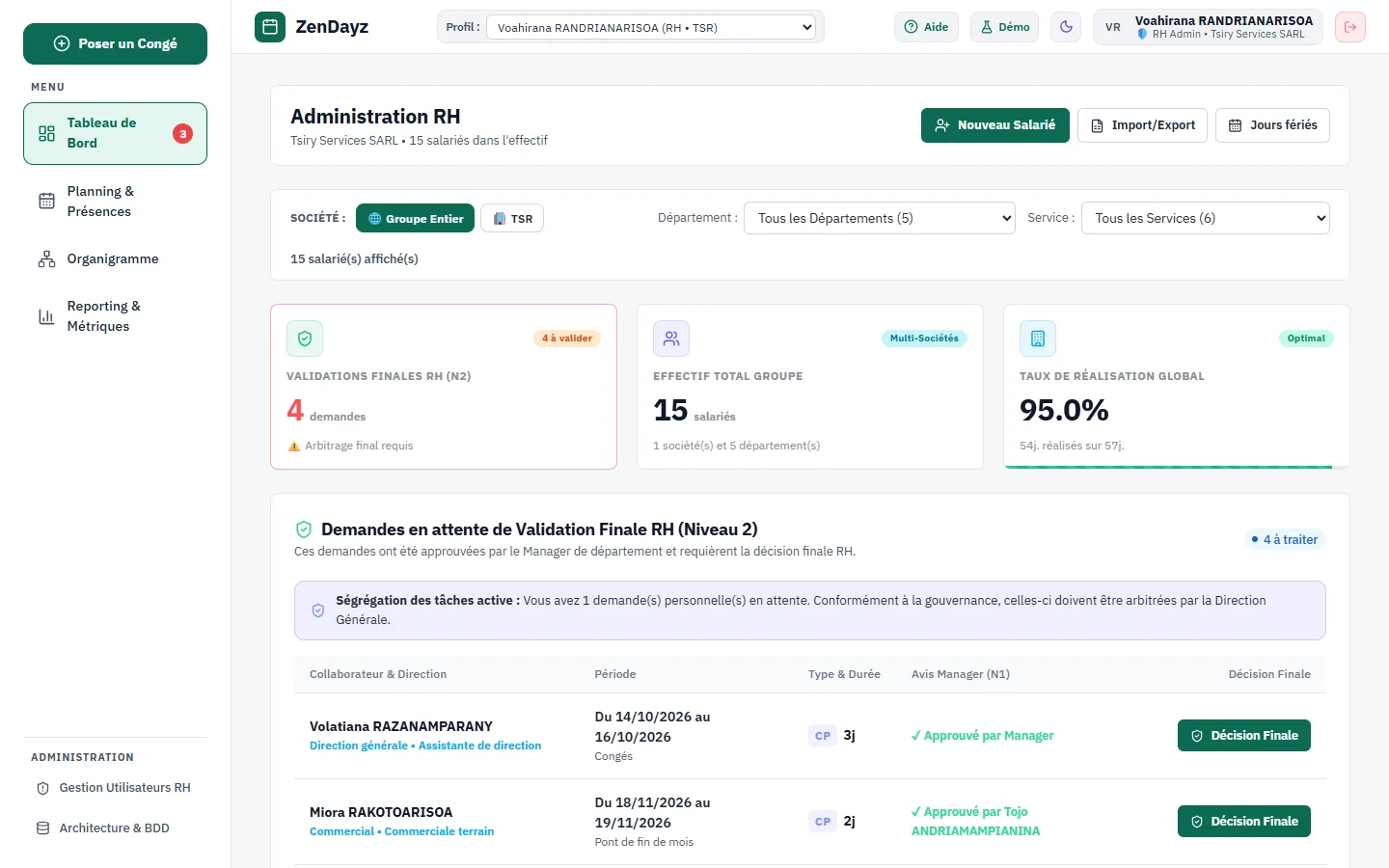Click Décision Finale for Miora RAKOTOARISOA
This screenshot has width=1389, height=868.
(x=1244, y=822)
